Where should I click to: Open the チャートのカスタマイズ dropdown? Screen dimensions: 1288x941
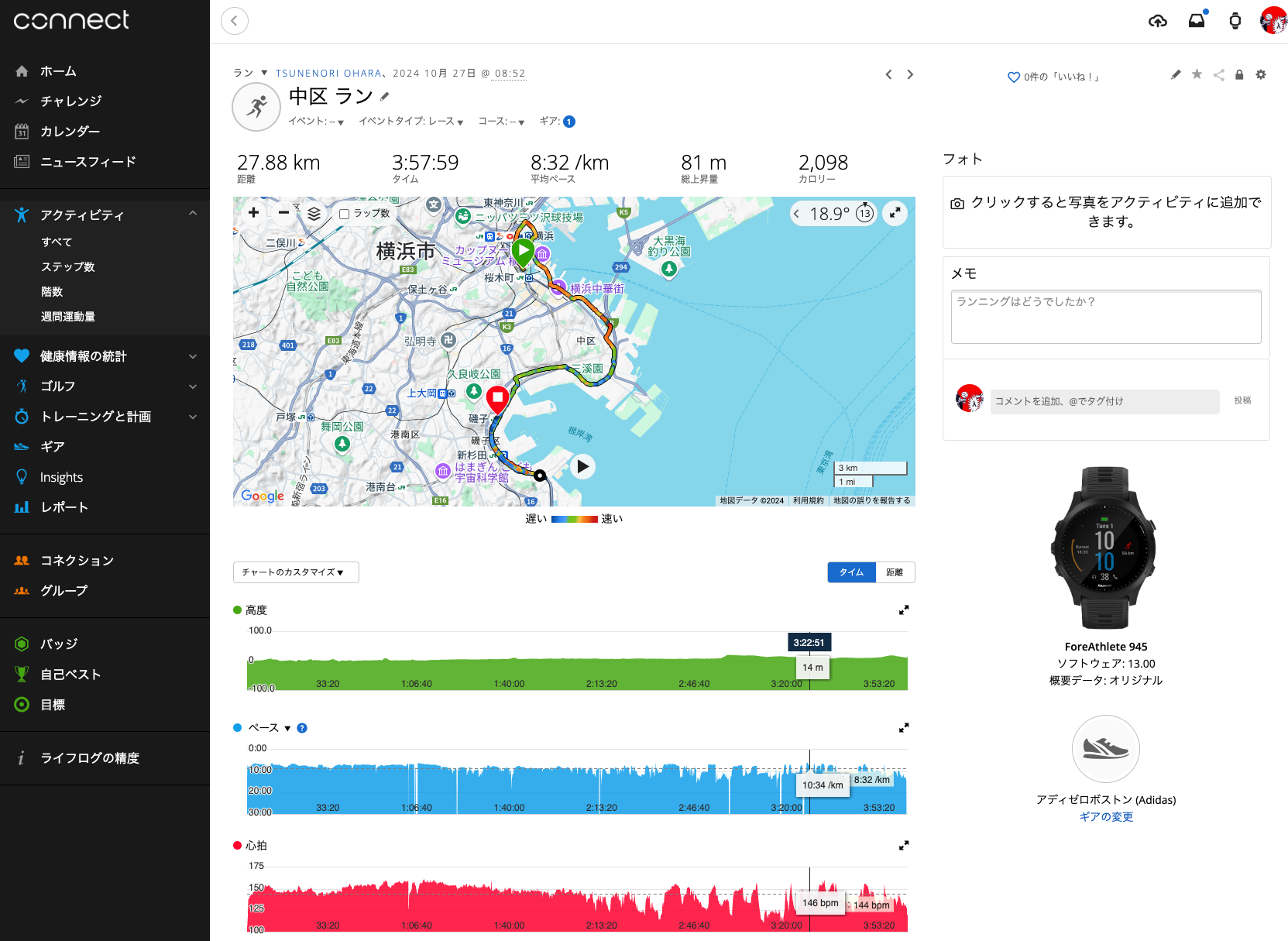tap(295, 572)
